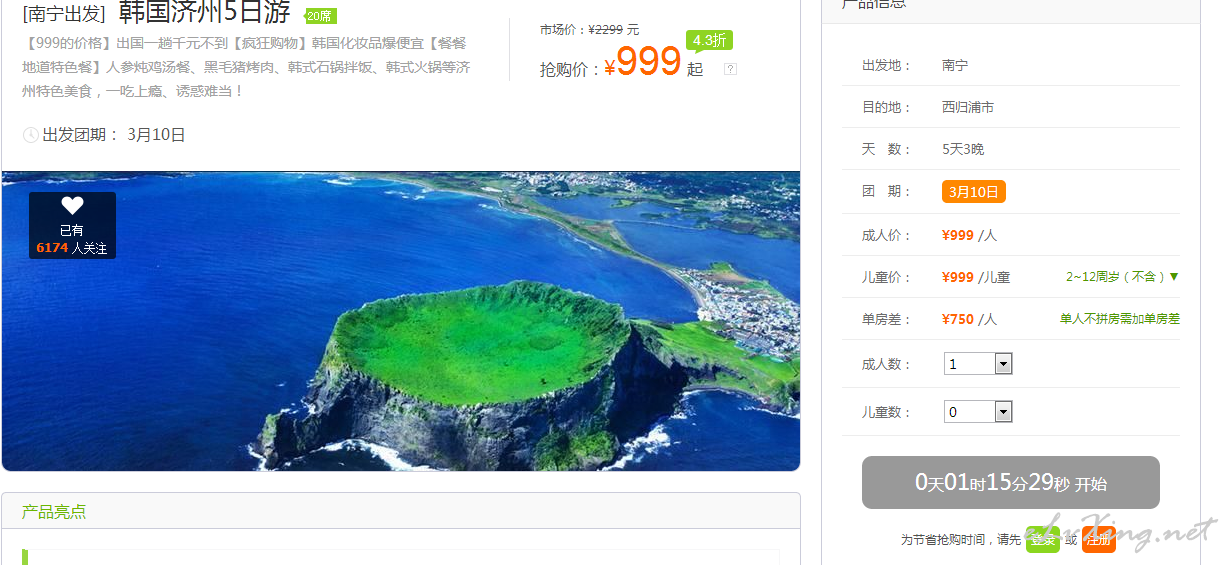Viewport: 1228px width, 565px height.
Task: Click the 4.3折 discount badge
Action: [x=709, y=41]
